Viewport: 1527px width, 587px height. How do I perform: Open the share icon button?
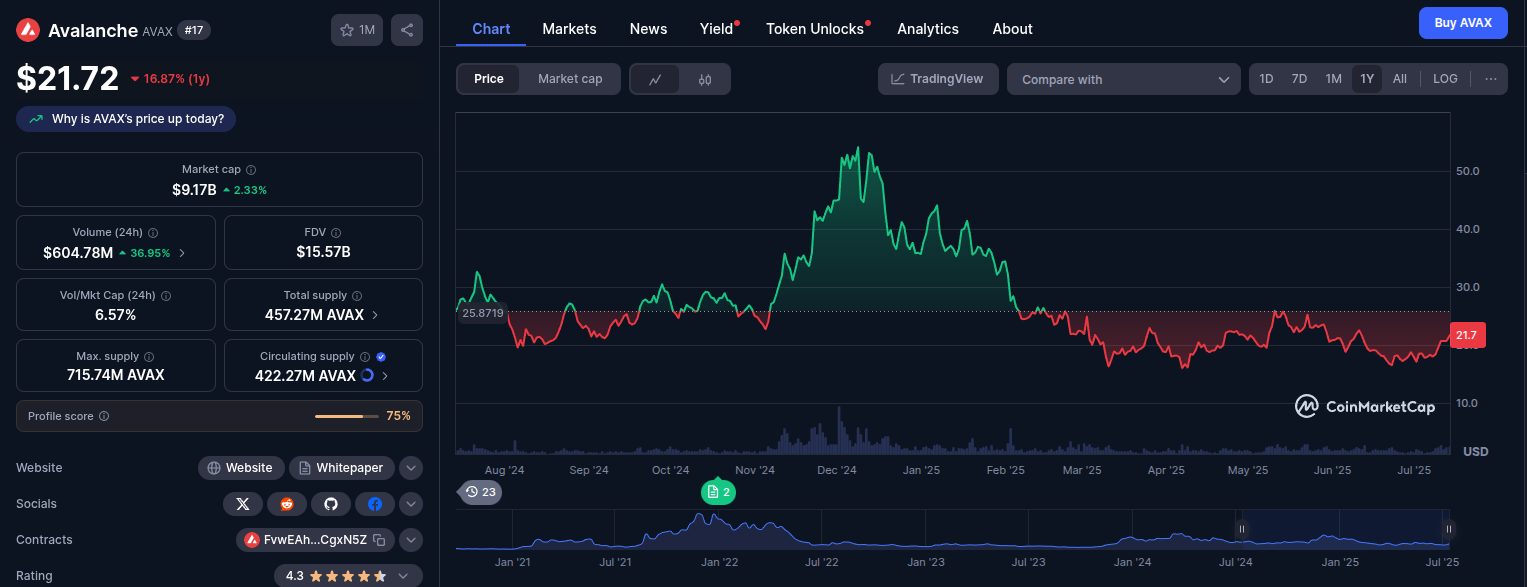(407, 30)
